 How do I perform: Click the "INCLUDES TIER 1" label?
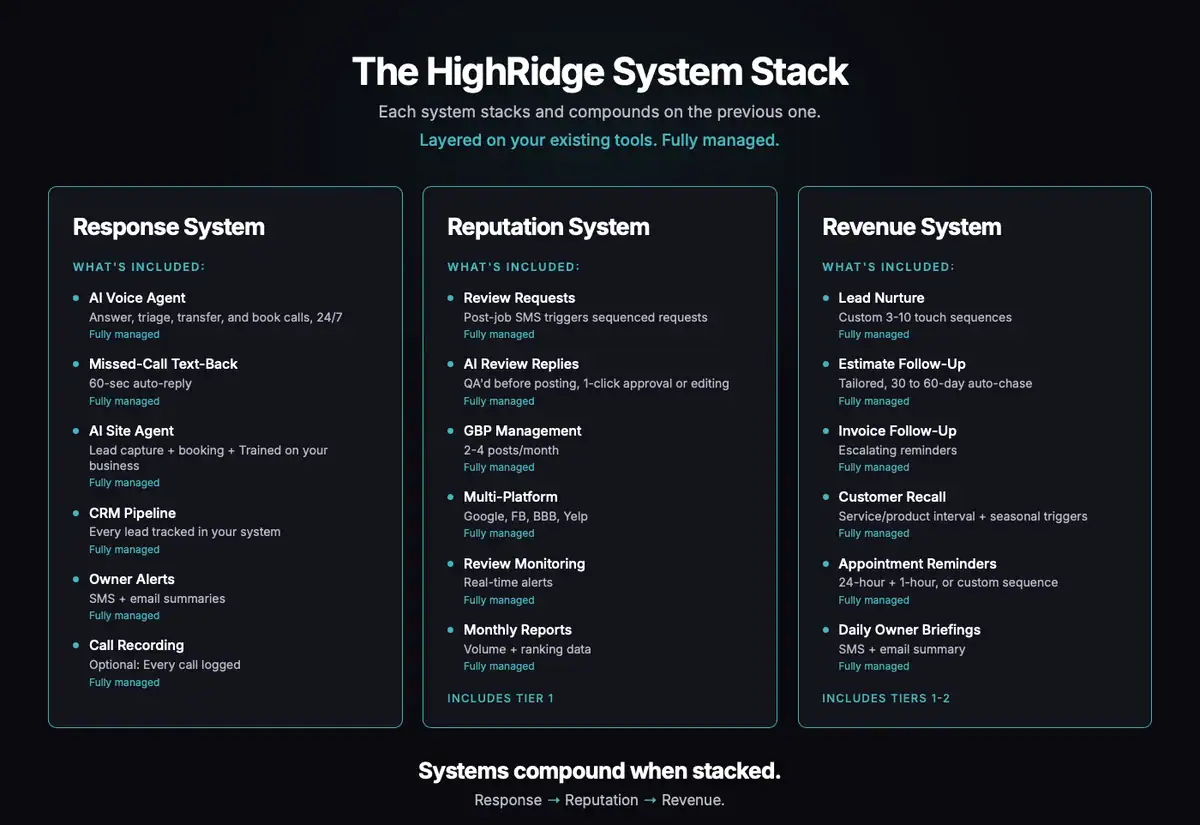pyautogui.click(x=500, y=698)
